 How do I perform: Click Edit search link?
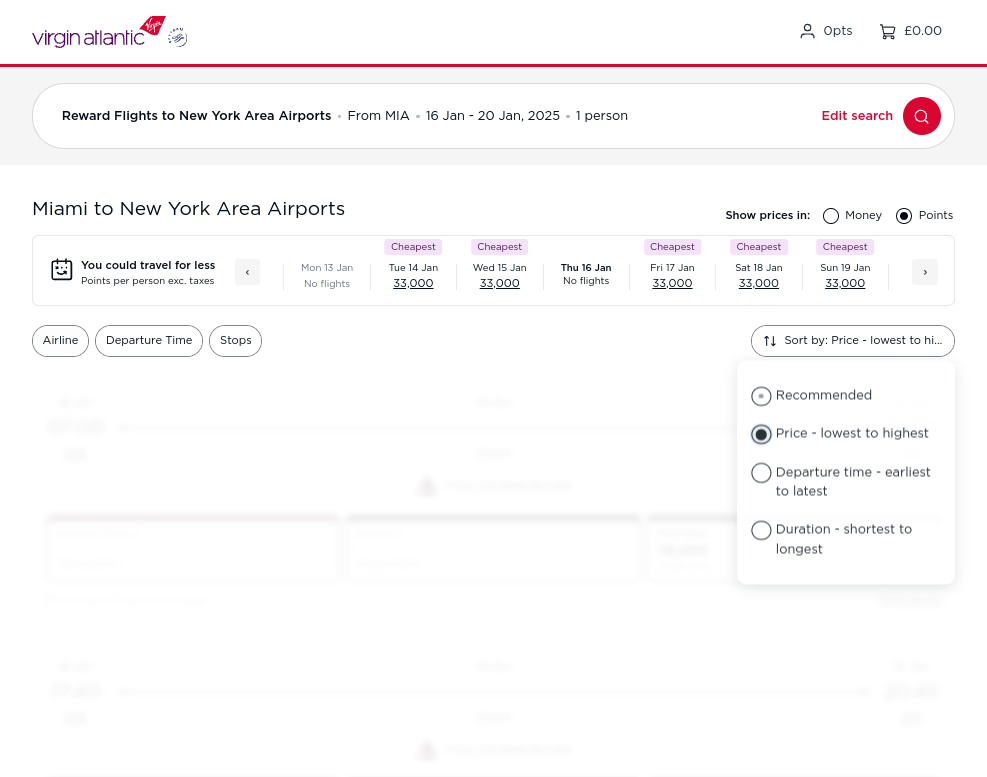tap(857, 116)
